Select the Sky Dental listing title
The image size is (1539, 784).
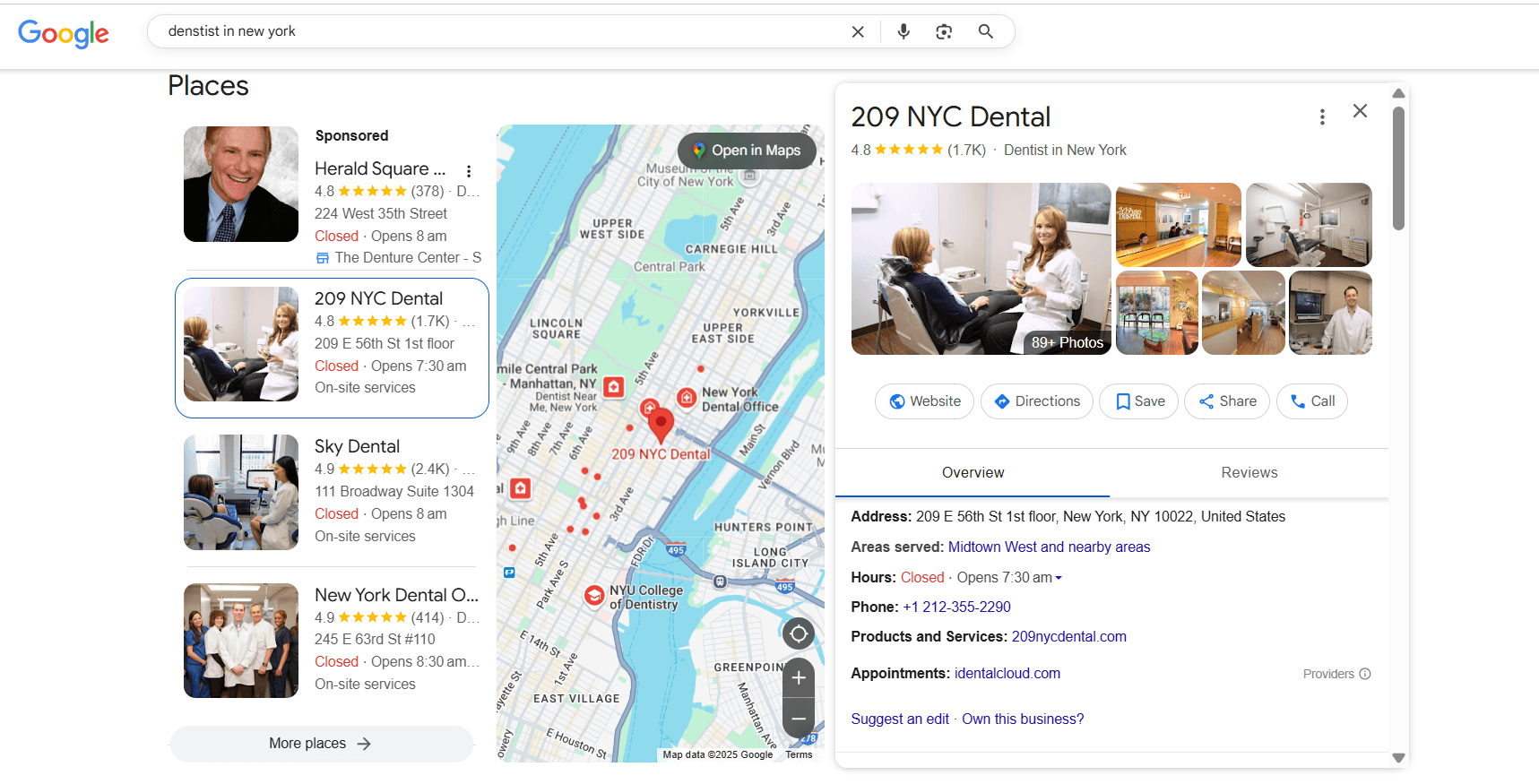tap(357, 446)
